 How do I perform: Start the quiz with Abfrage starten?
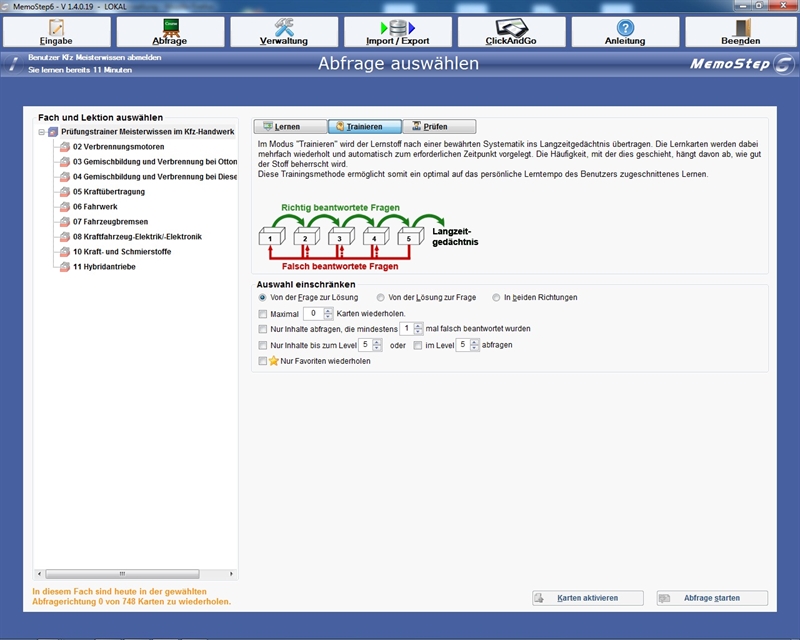[712, 598]
